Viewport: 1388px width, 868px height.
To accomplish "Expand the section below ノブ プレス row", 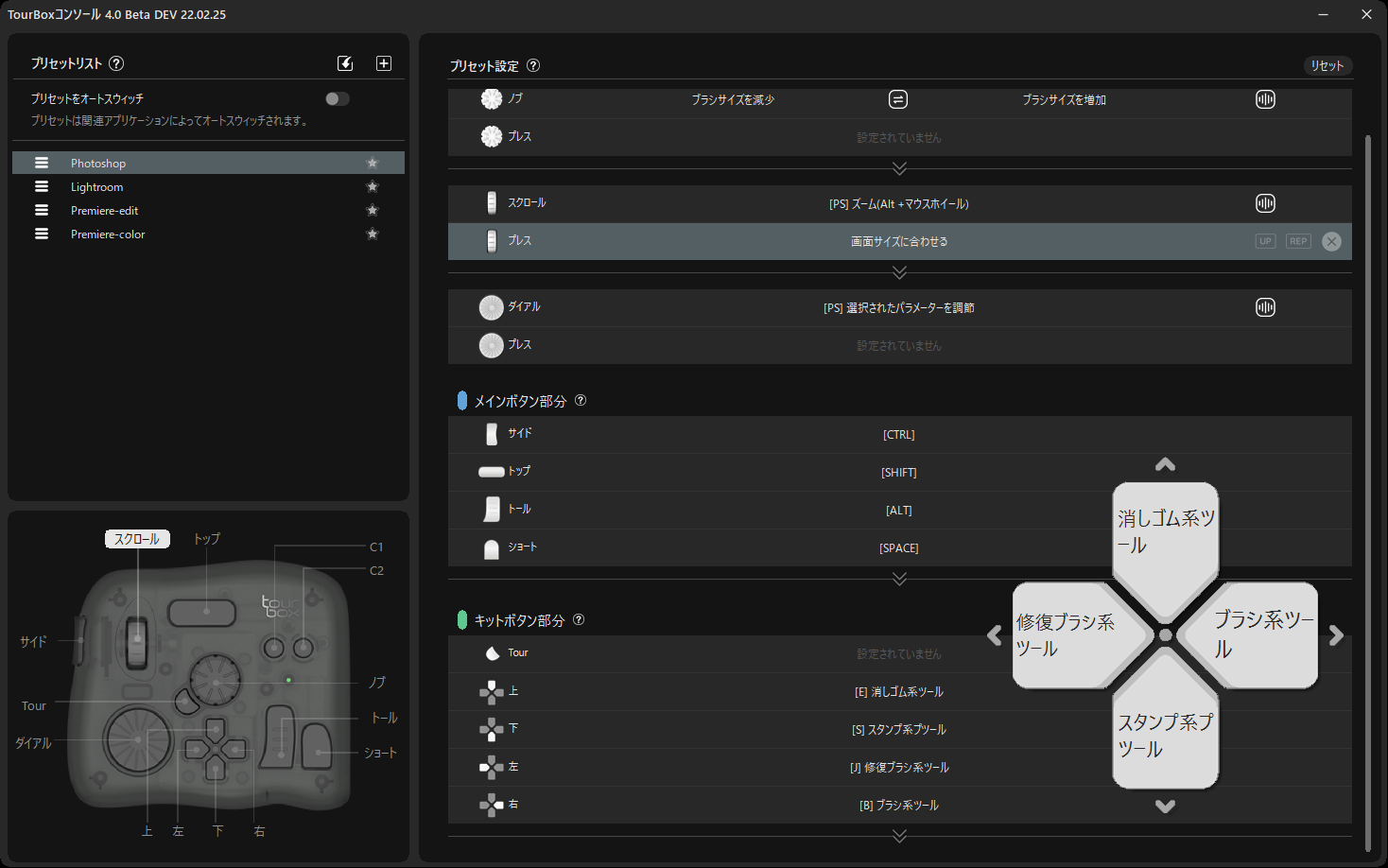I will point(899,168).
